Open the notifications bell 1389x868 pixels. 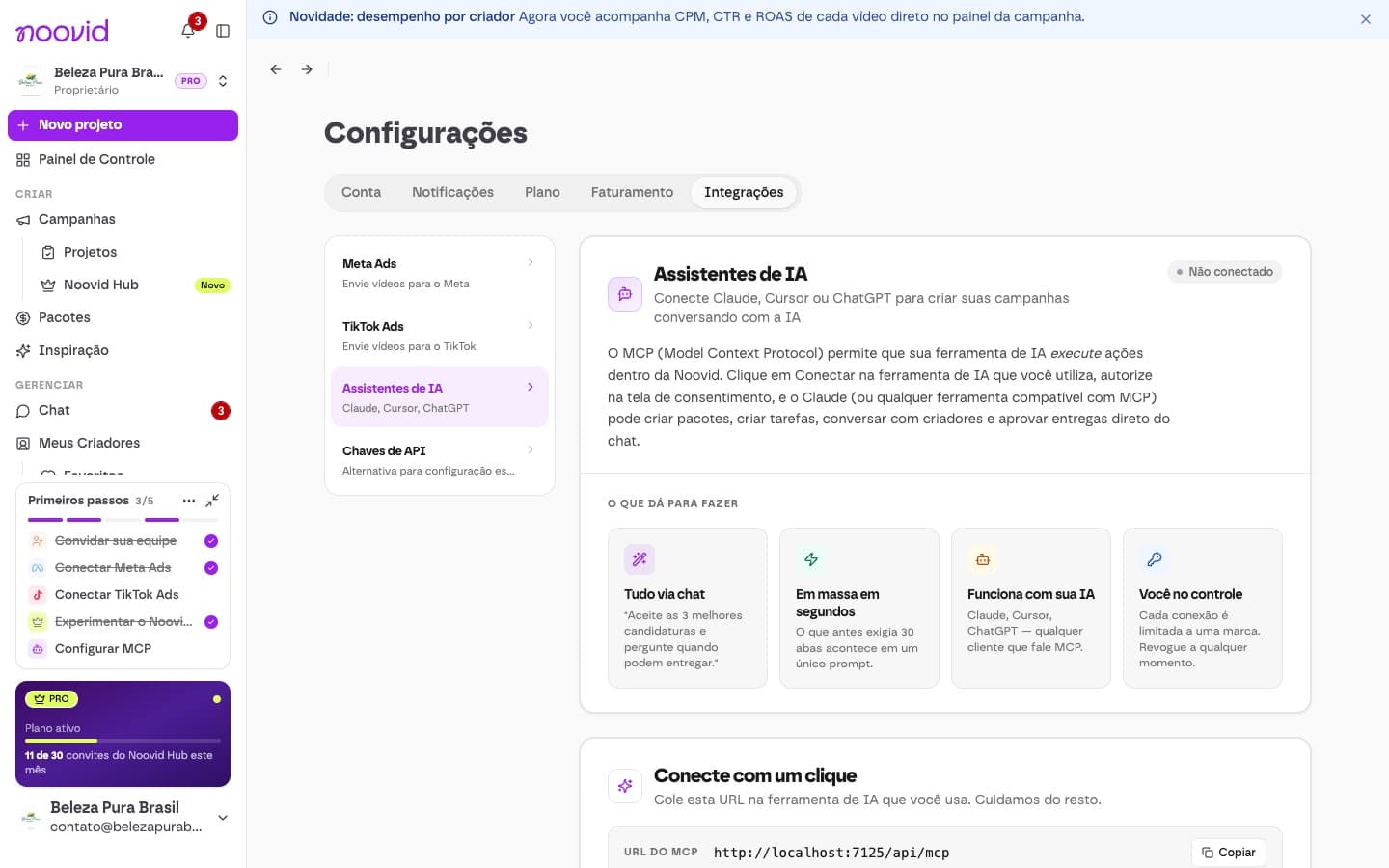coord(188,31)
